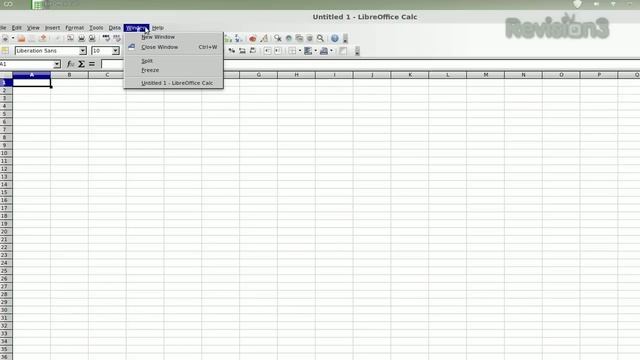Screen dimensions: 640x360
Task: Apply Percent number format icon
Action: coord(231,51)
